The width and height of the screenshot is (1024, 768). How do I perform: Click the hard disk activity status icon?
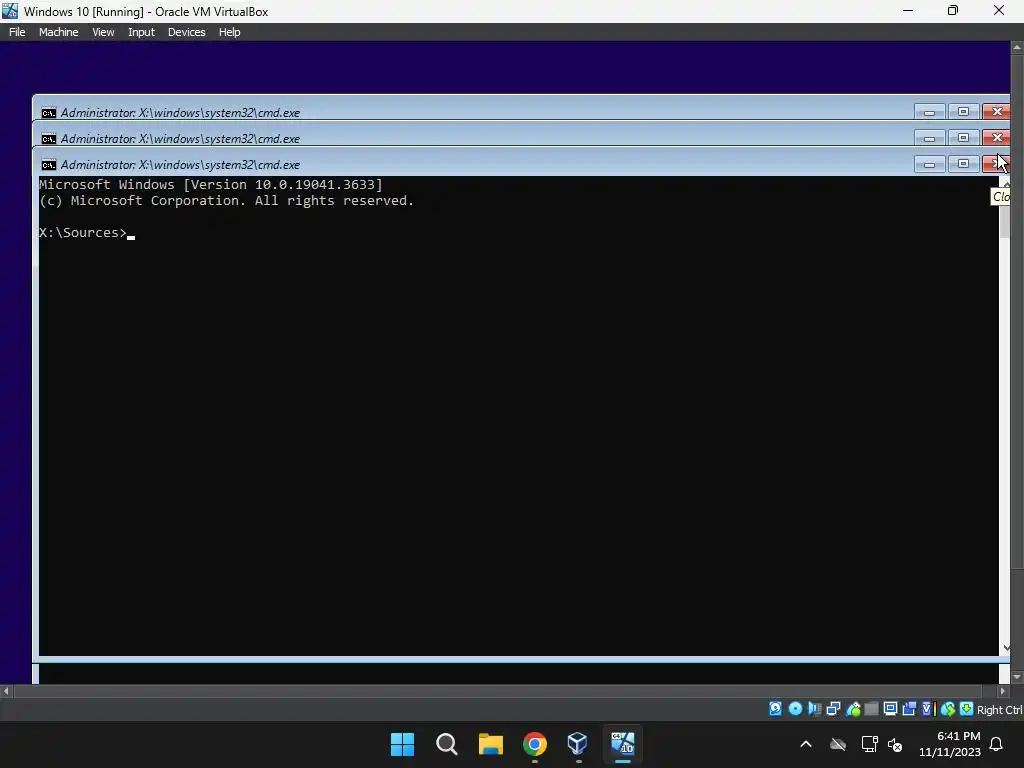click(775, 709)
